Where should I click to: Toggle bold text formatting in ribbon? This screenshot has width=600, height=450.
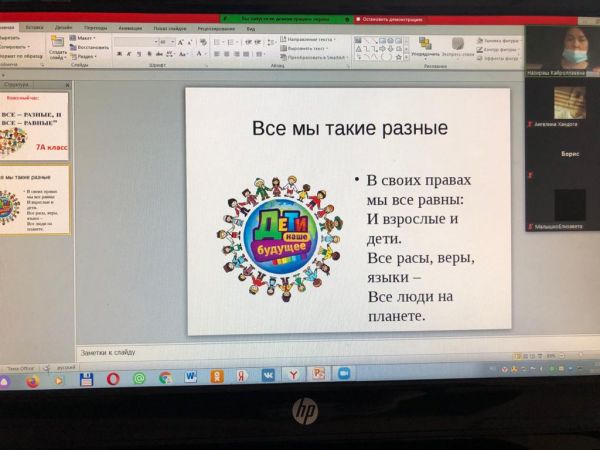click(x=117, y=54)
